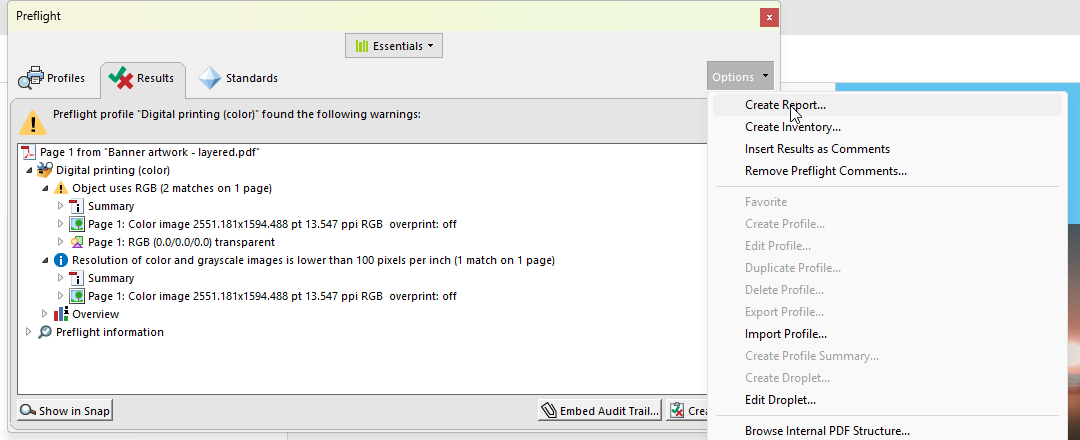
Task: Expand the RGB transparent item row
Action: tap(61, 242)
